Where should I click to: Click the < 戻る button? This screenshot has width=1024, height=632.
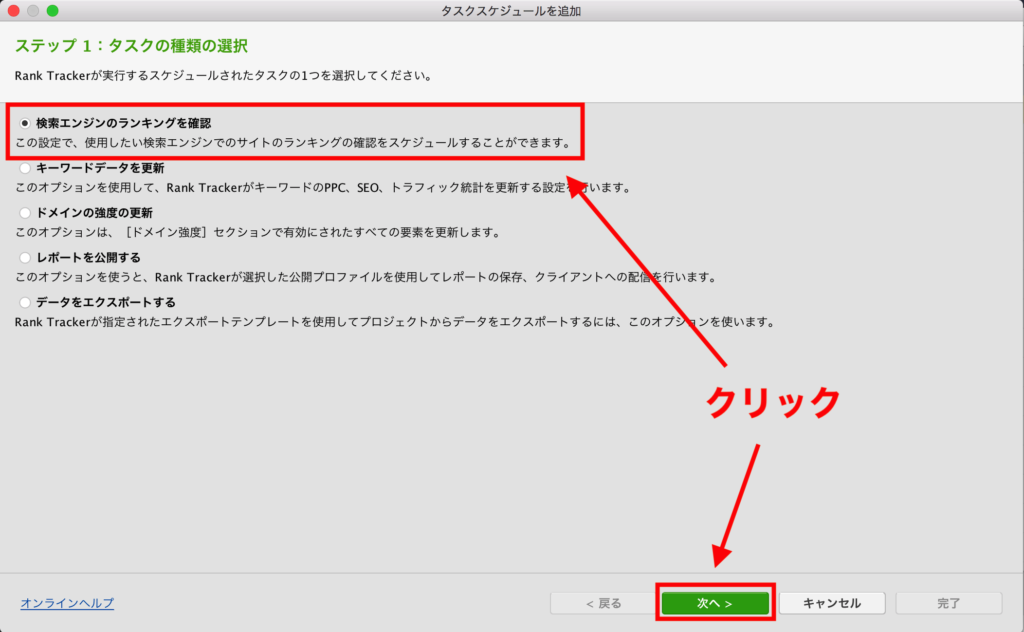(603, 603)
